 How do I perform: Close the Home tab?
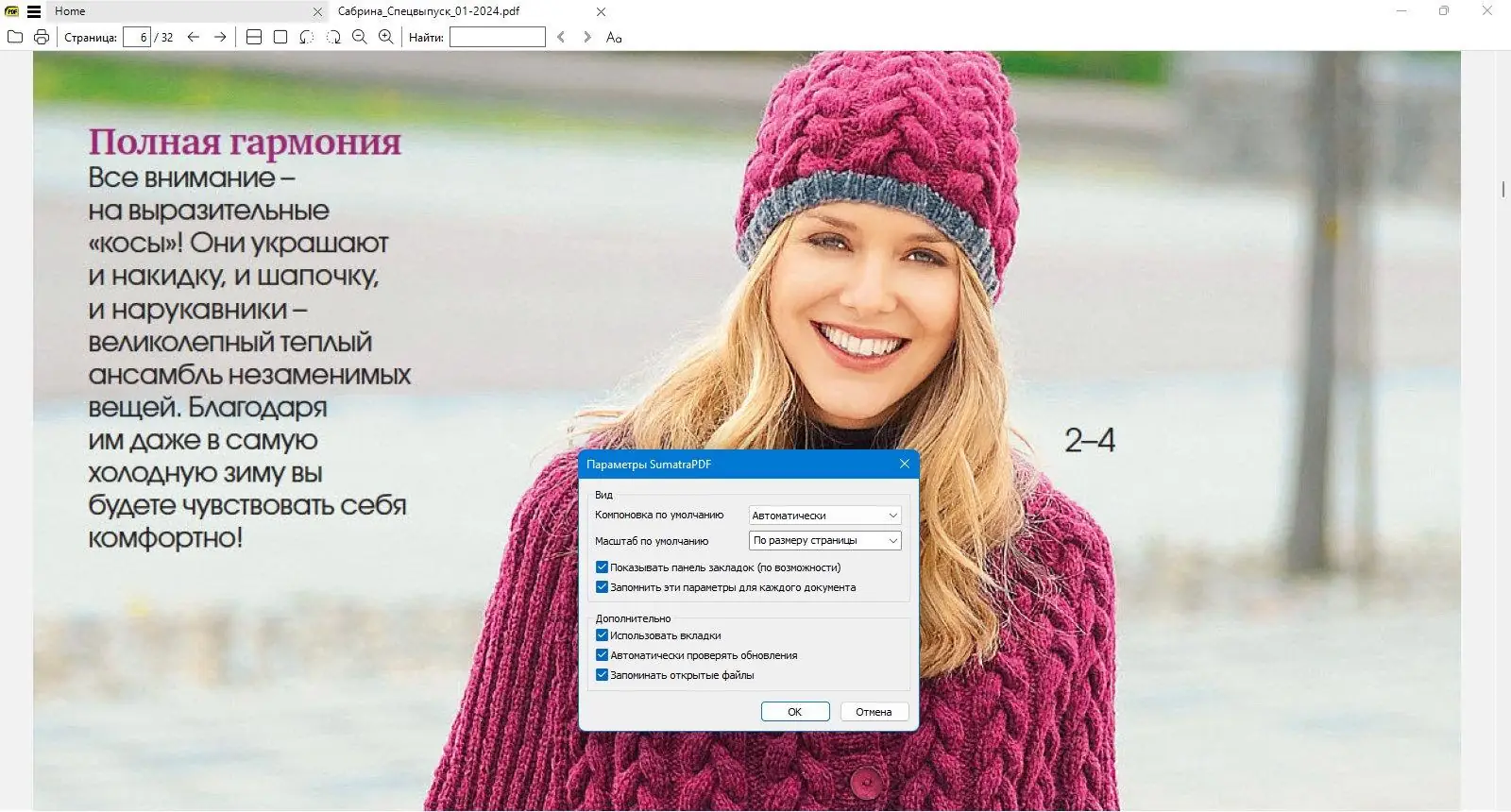click(317, 12)
